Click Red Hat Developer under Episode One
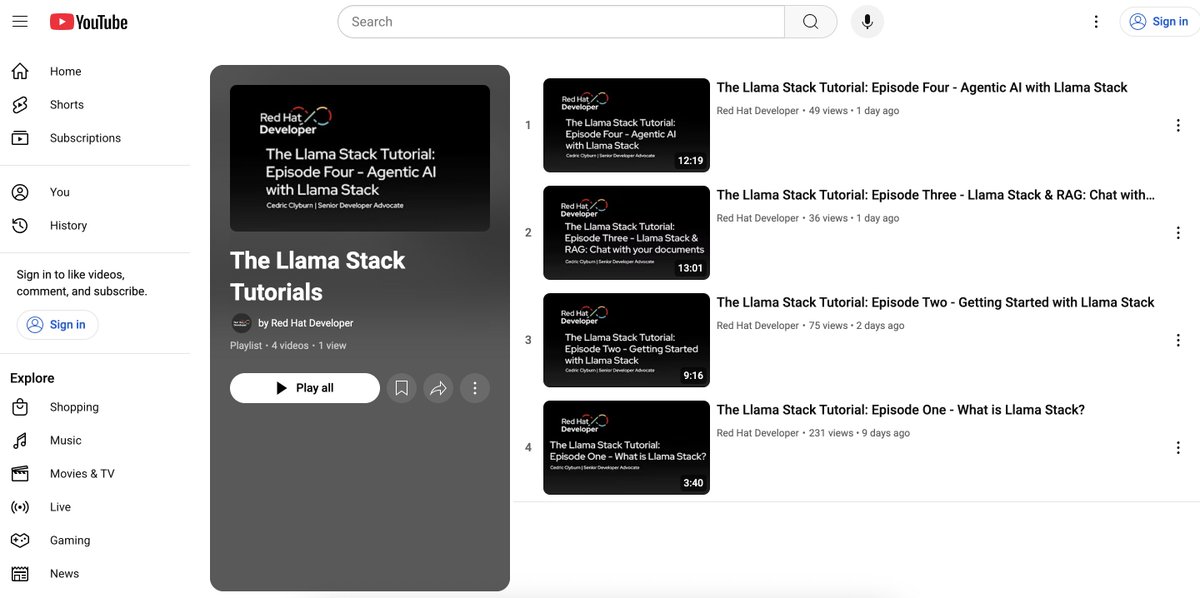 (758, 433)
